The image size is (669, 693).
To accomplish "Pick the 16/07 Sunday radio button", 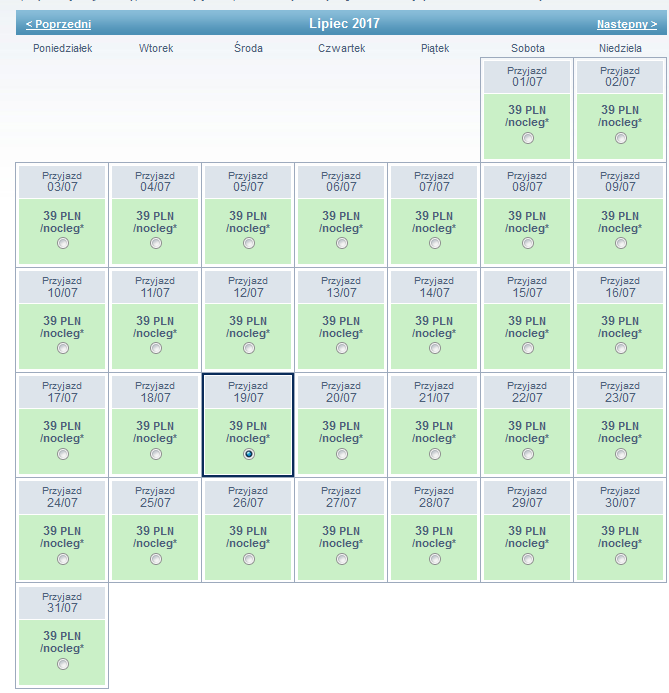I will [x=620, y=348].
